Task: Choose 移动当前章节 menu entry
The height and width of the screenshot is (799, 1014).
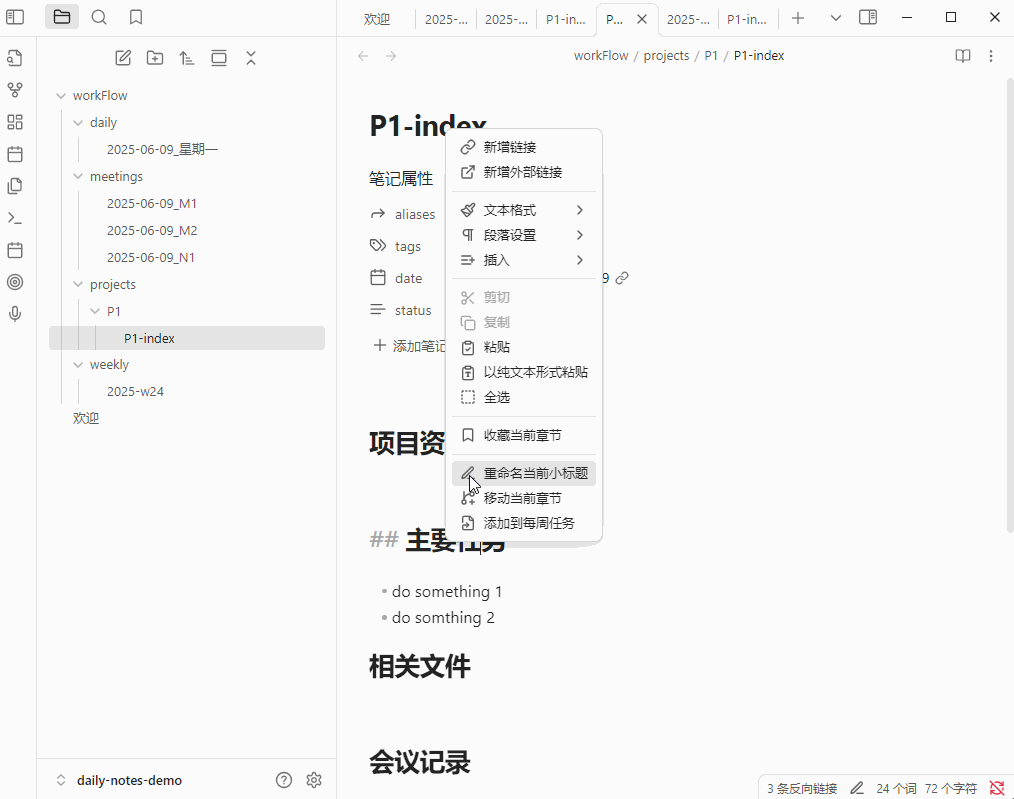Action: click(x=524, y=498)
